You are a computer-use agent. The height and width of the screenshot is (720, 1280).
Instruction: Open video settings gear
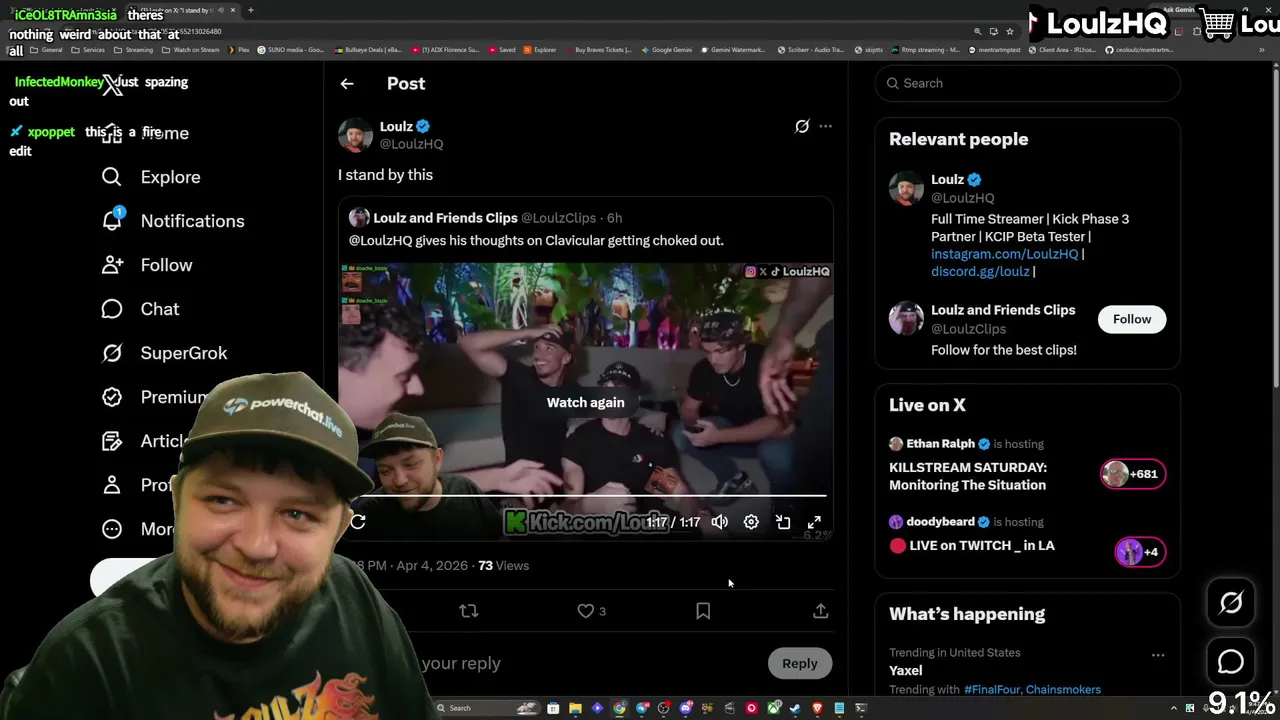click(x=751, y=522)
